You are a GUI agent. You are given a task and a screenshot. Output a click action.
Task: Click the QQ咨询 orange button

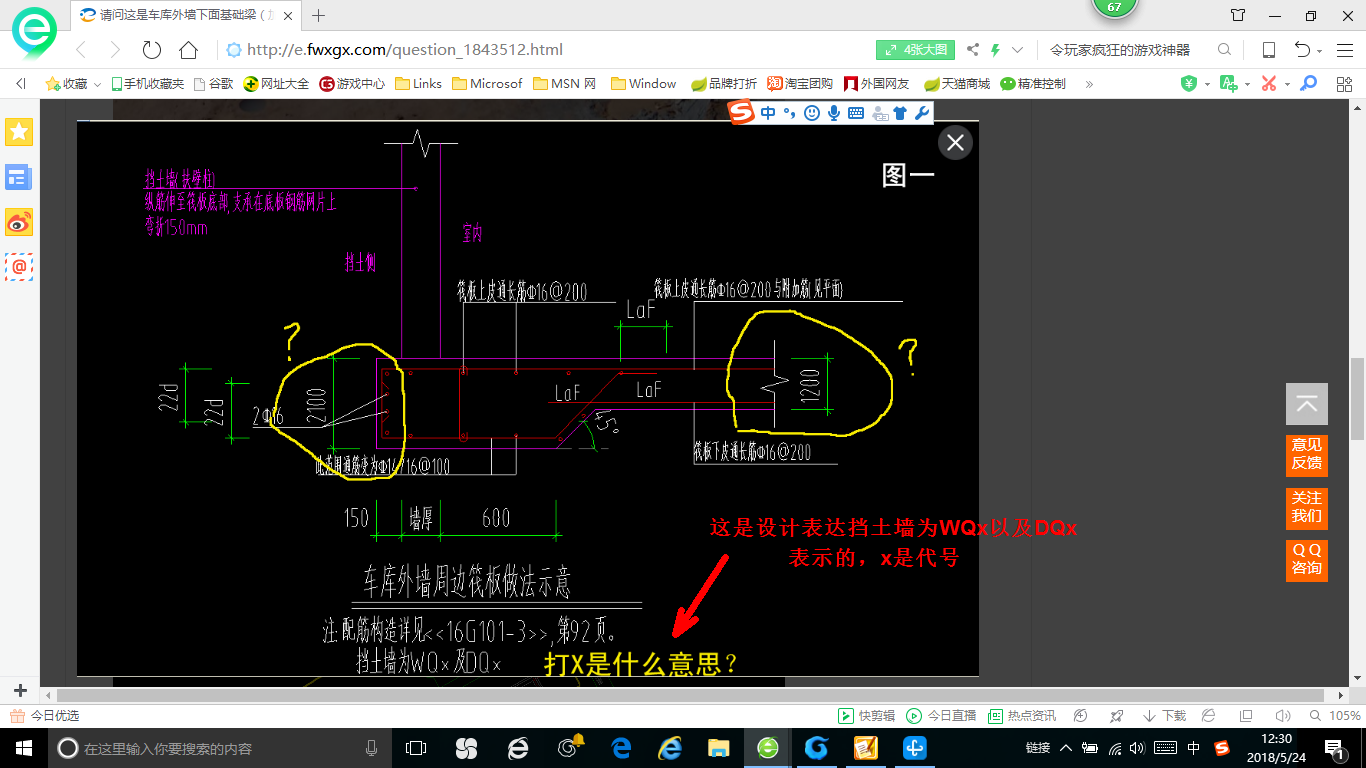tap(1307, 559)
